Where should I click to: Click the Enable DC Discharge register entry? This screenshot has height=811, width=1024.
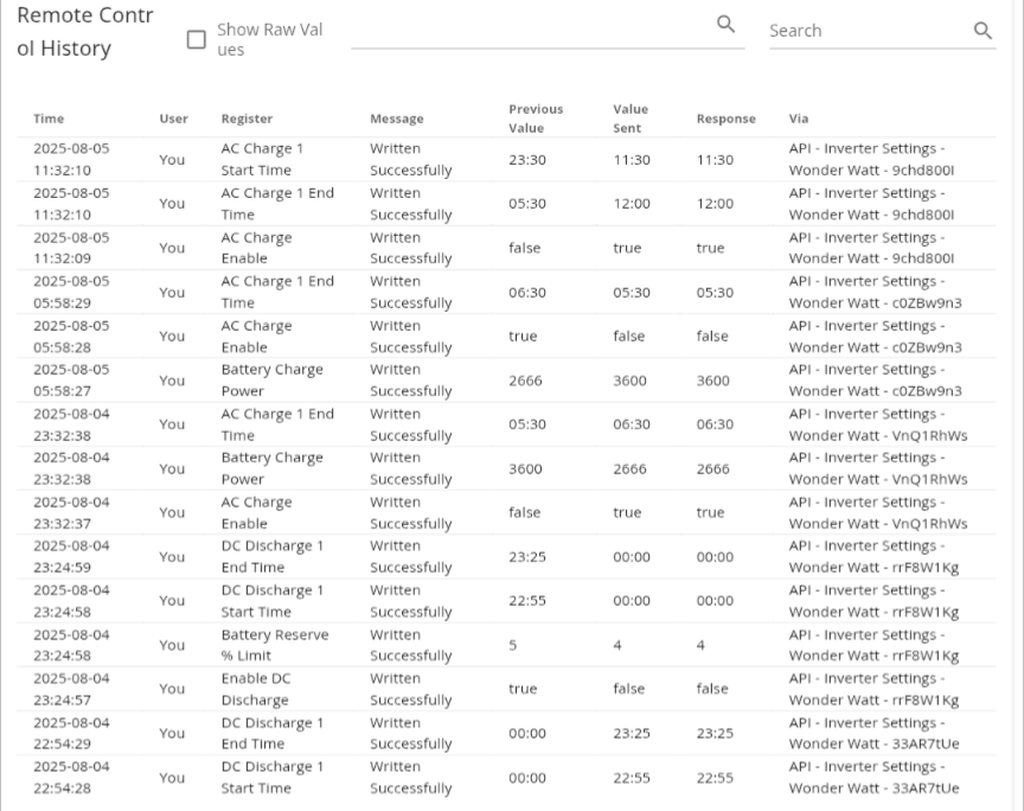pos(256,689)
